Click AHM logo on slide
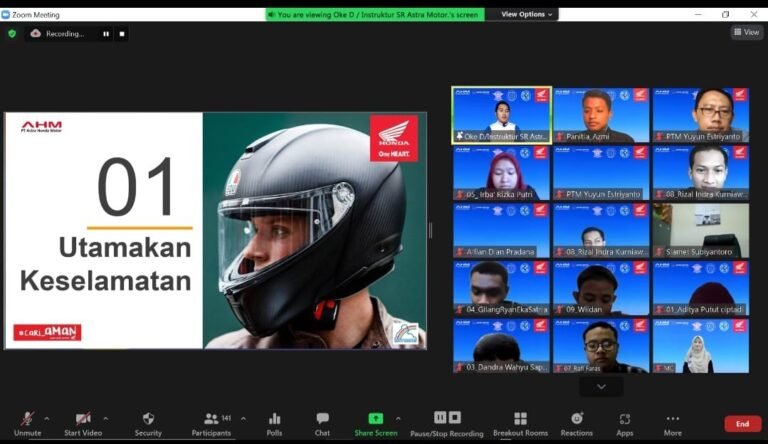 42,126
